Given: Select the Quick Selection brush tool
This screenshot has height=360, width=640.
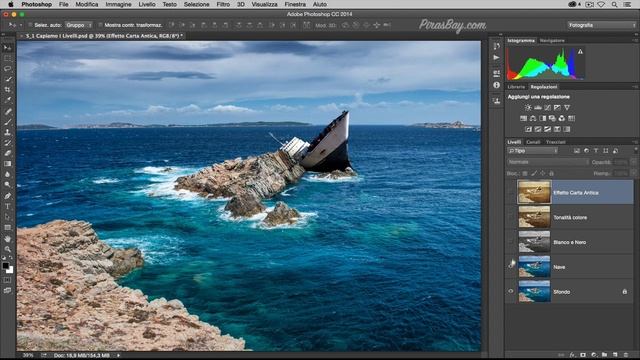Looking at the screenshot, I should coord(7,79).
